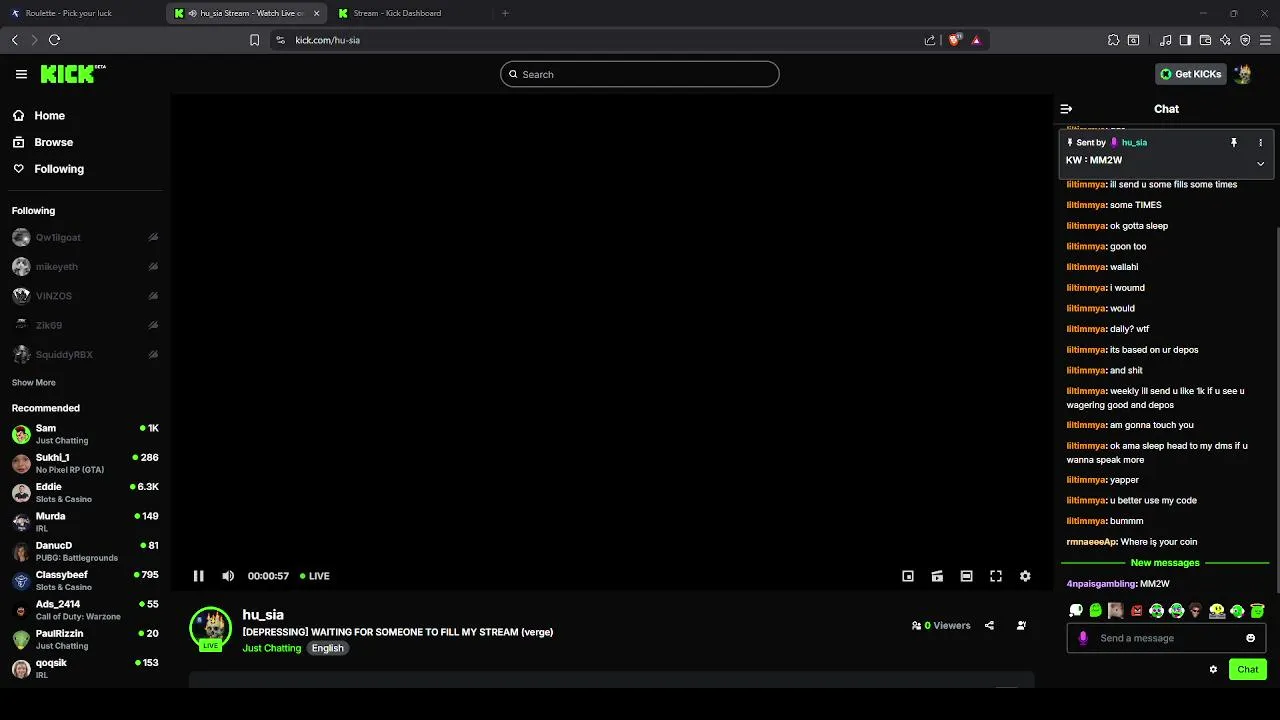The height and width of the screenshot is (720, 1280).
Task: Insert the red angry face quick emote
Action: pos(1136,610)
